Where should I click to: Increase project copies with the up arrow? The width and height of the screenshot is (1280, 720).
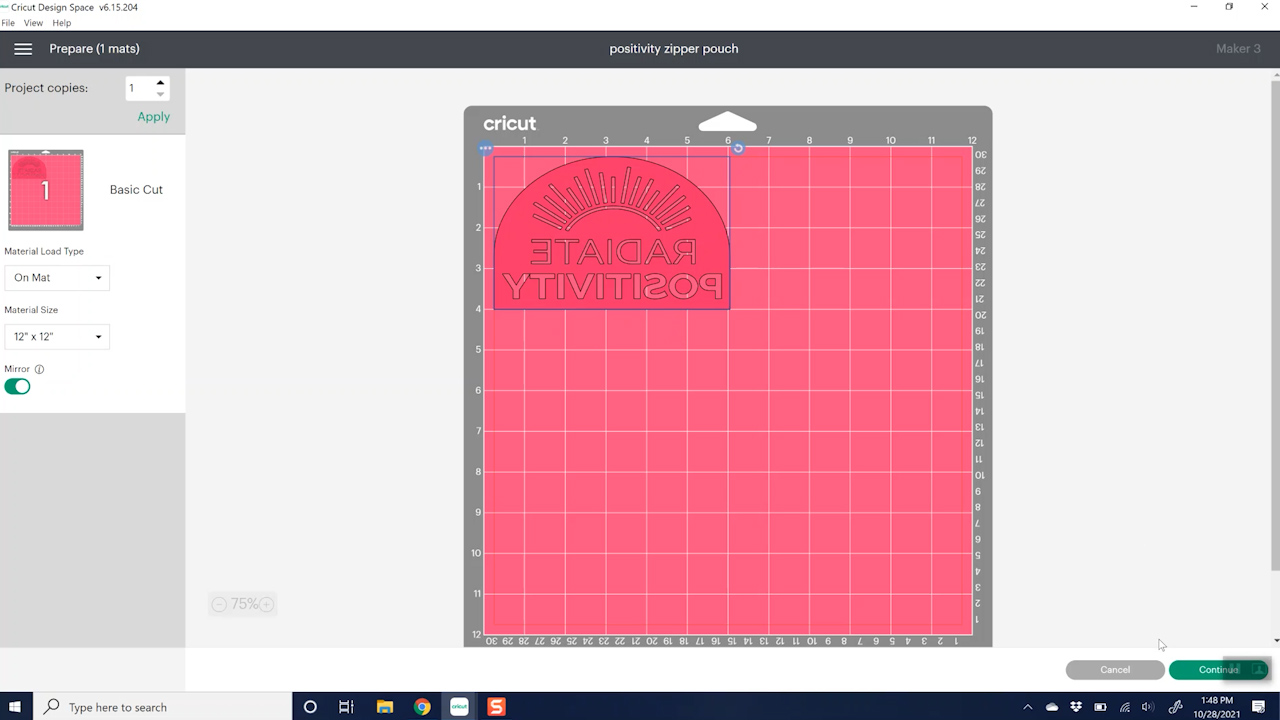160,82
